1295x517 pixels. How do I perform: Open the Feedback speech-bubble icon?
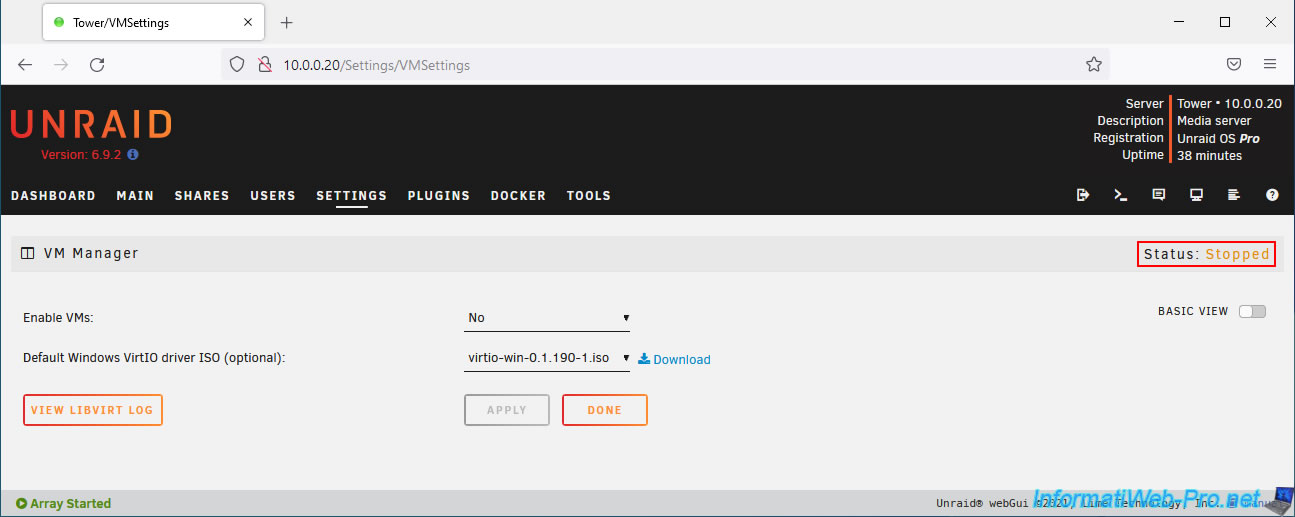(1158, 196)
